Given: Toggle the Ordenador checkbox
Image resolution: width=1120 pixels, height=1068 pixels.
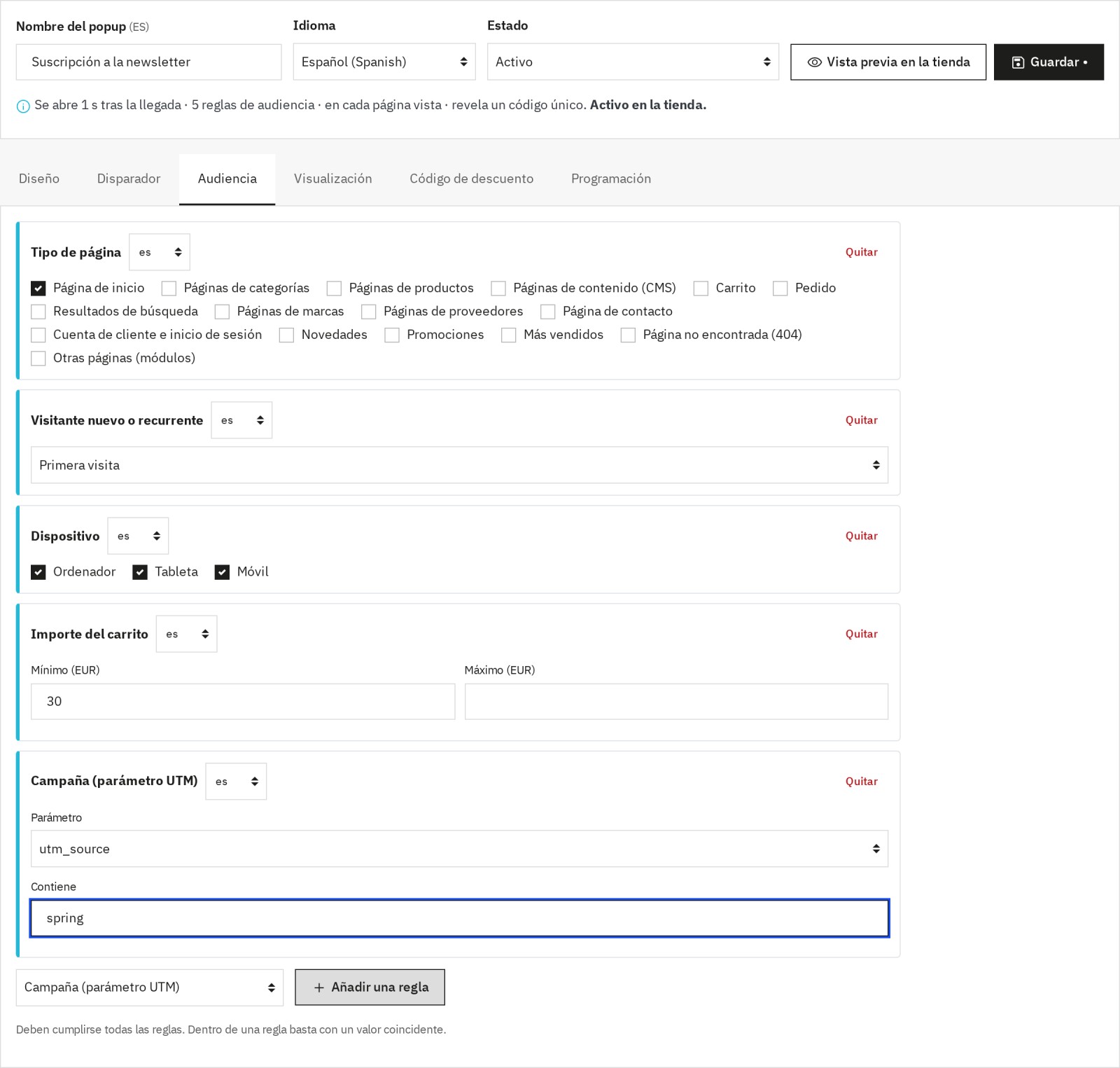Looking at the screenshot, I should 38,572.
